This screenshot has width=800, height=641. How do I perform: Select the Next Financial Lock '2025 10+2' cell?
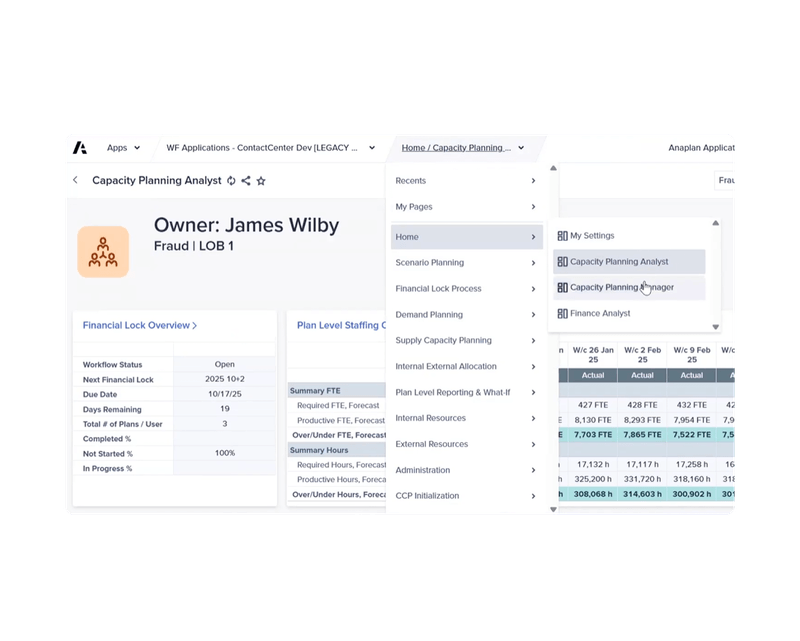pos(224,379)
